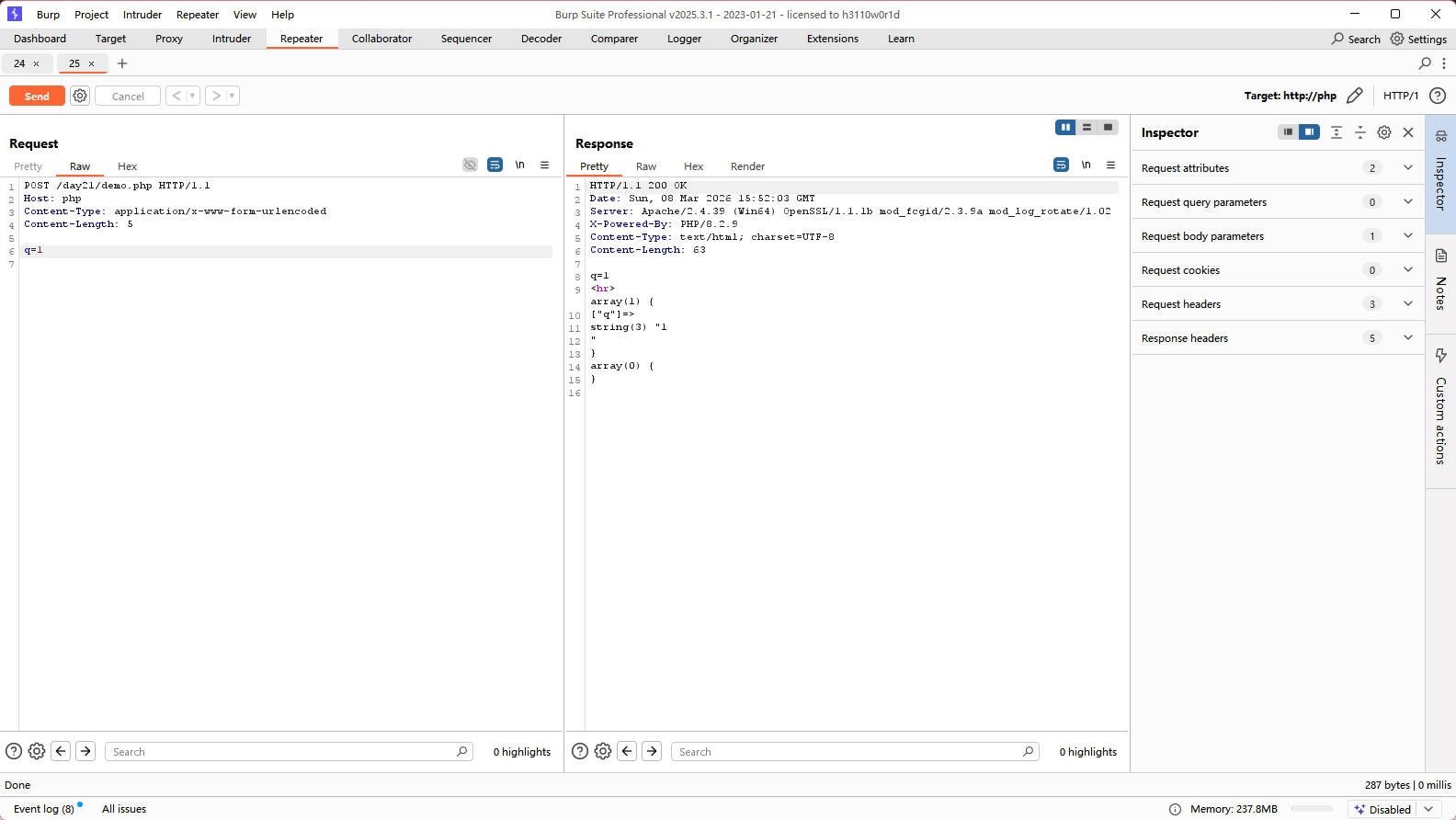This screenshot has height=820, width=1456.
Task: Jump to previous match in Request search
Action: (61, 751)
